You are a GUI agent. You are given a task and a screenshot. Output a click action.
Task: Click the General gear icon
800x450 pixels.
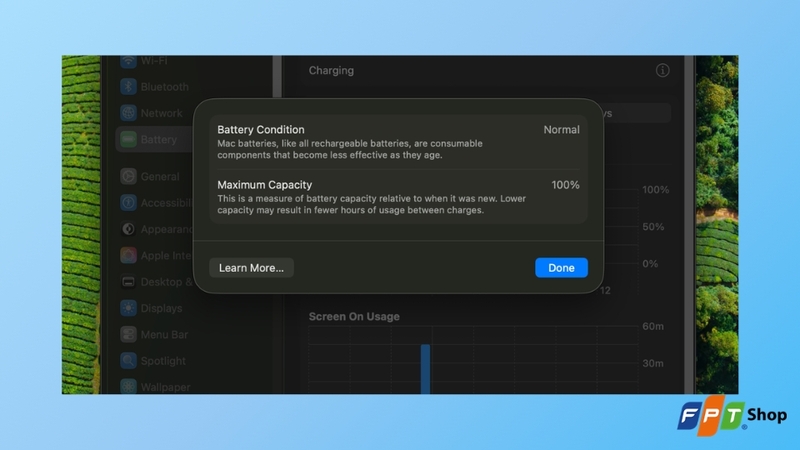(x=129, y=177)
